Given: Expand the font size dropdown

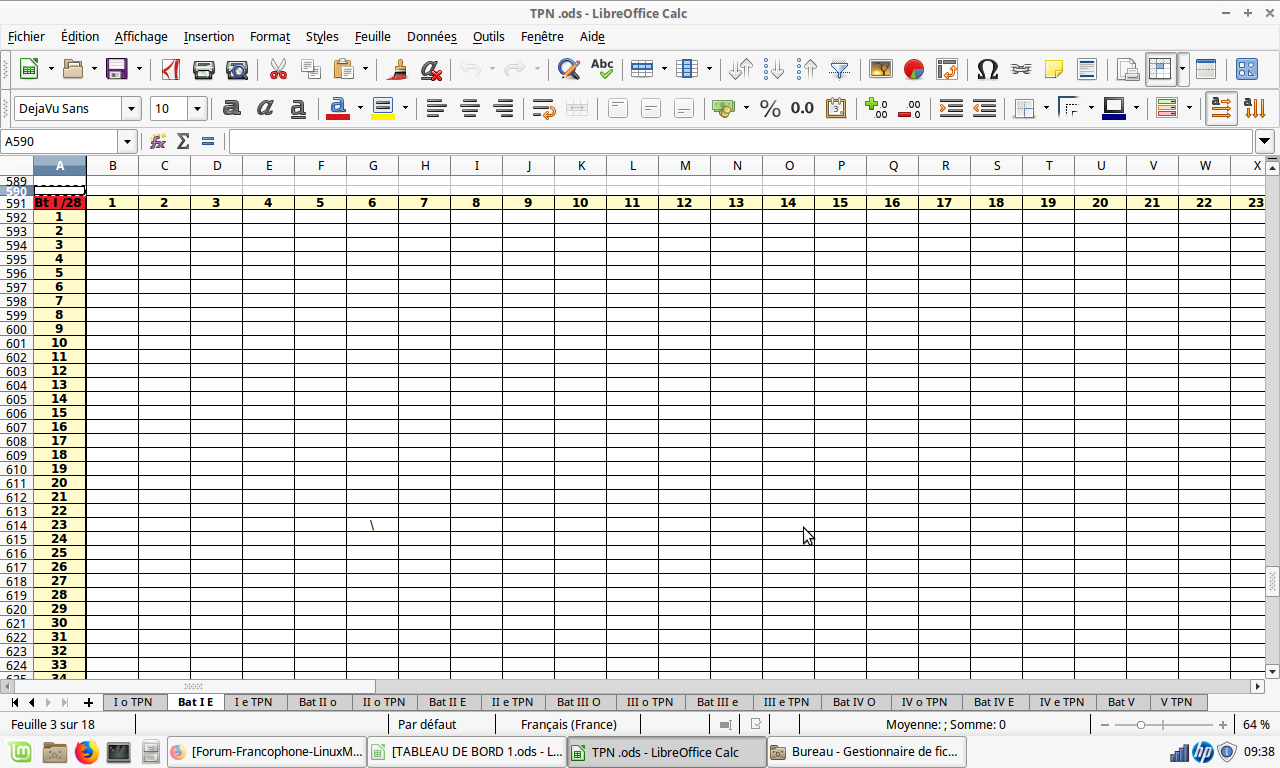Looking at the screenshot, I should pos(197,108).
